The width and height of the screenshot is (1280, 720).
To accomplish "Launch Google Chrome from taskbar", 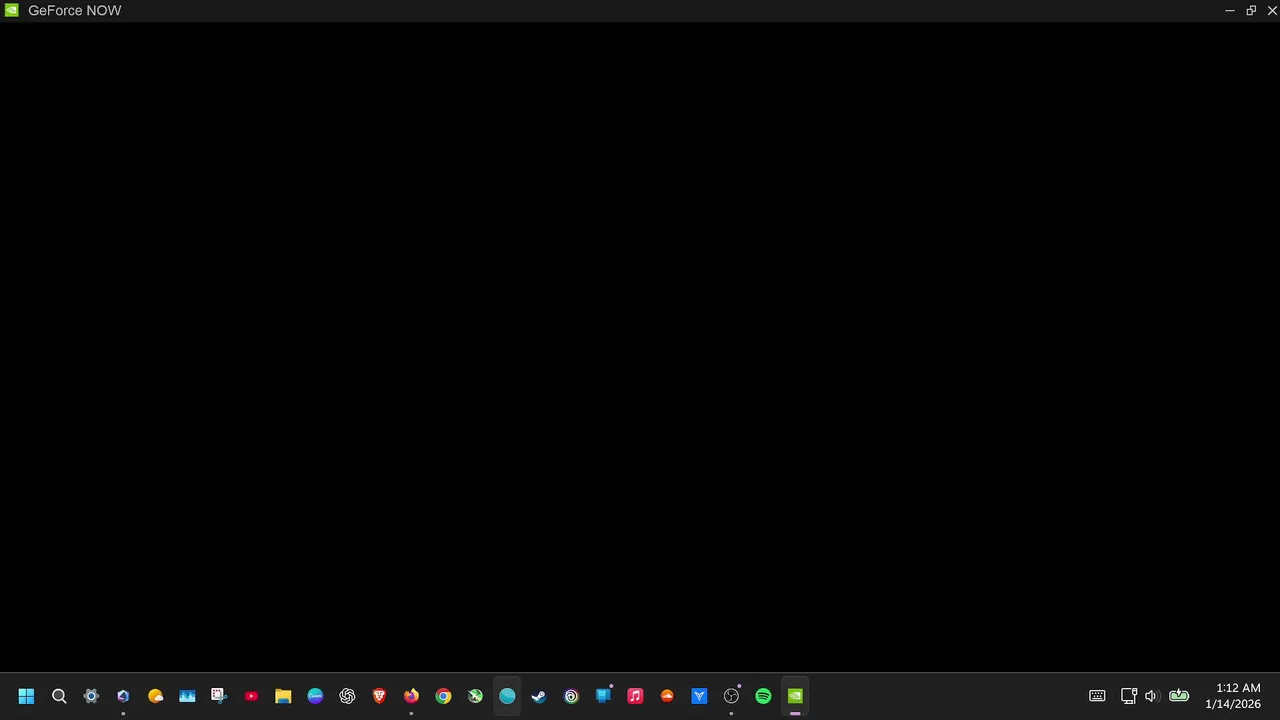I will point(443,696).
